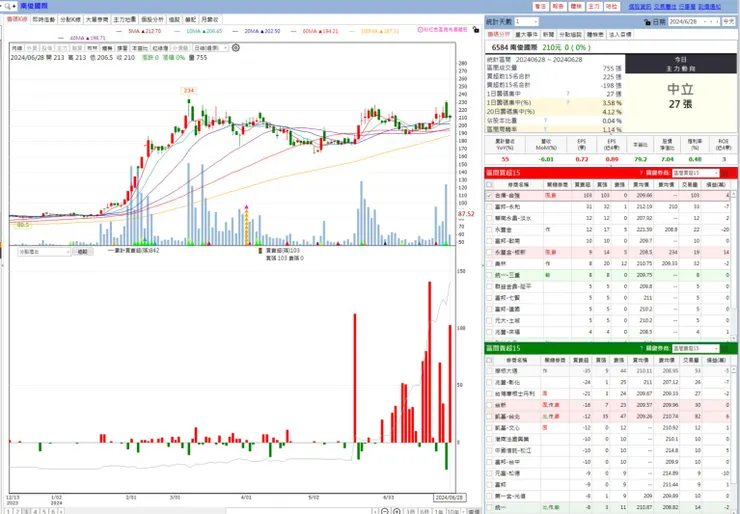Click the 2024/06/28 date marker under chart

click(450, 497)
